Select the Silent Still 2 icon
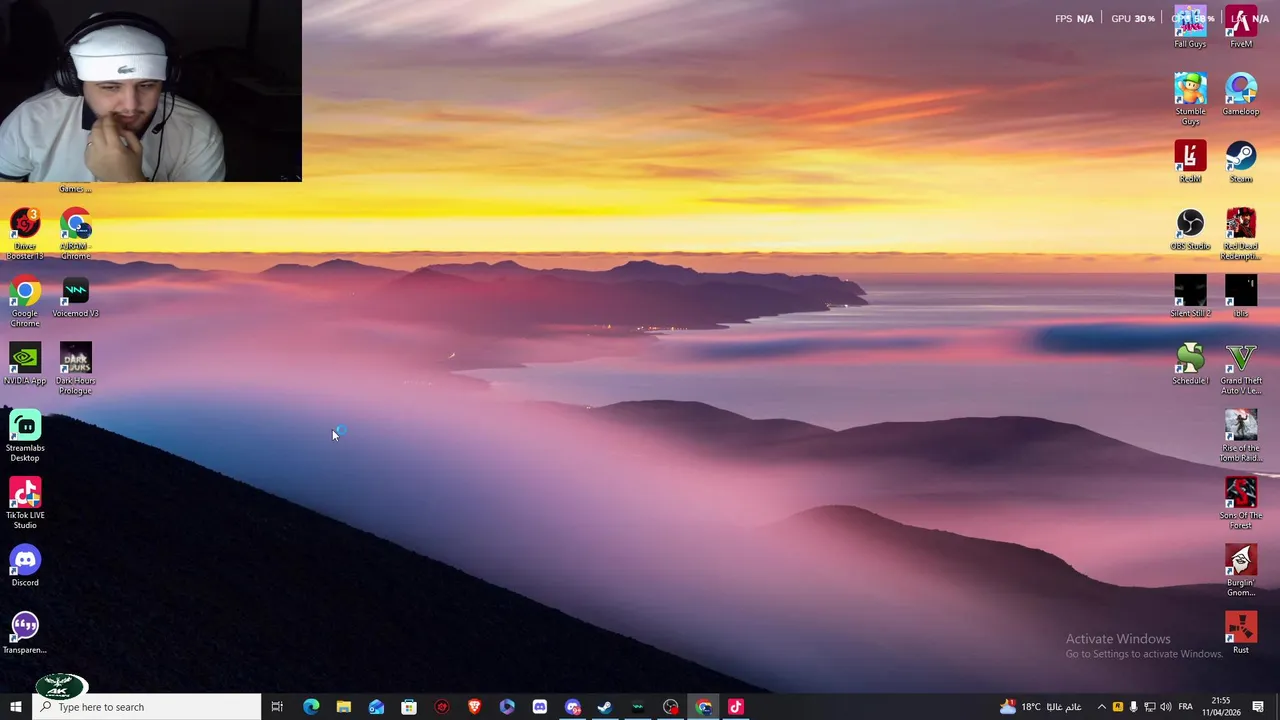The image size is (1280, 720). click(x=1190, y=296)
